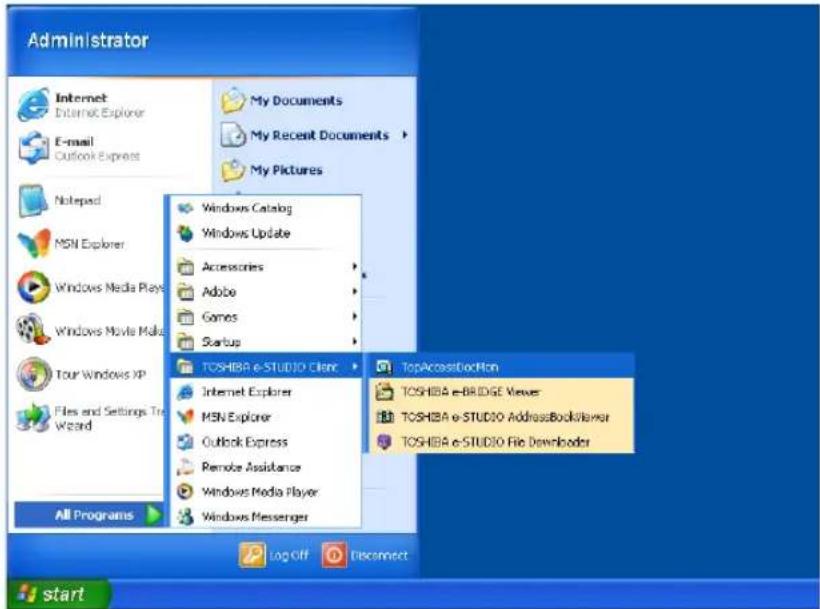The width and height of the screenshot is (820, 609).
Task: Expand the Games submenu arrow
Action: click(355, 317)
